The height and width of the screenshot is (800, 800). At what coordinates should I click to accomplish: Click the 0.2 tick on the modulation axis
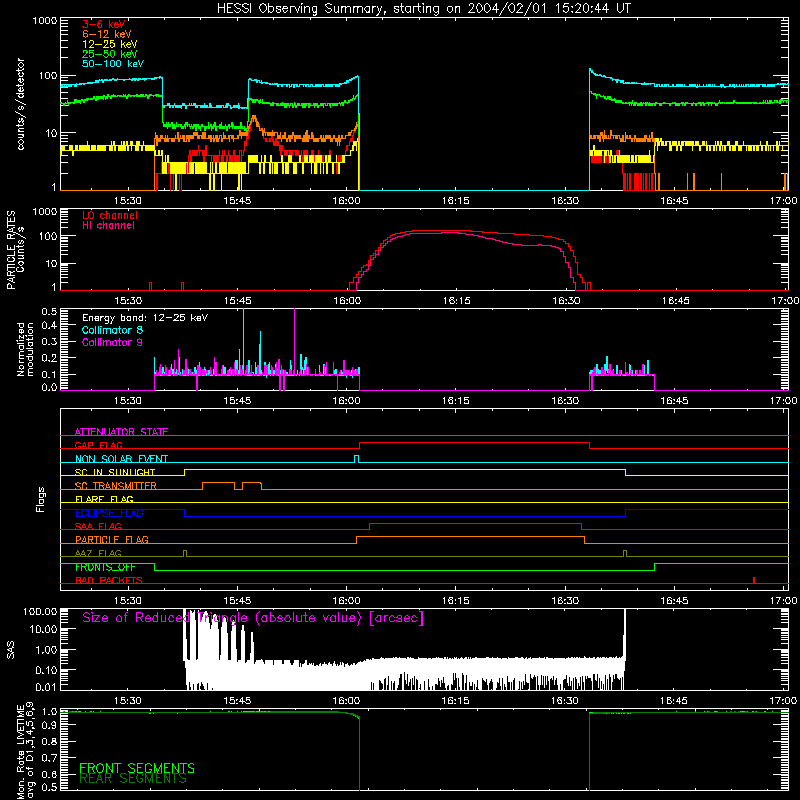click(x=49, y=358)
